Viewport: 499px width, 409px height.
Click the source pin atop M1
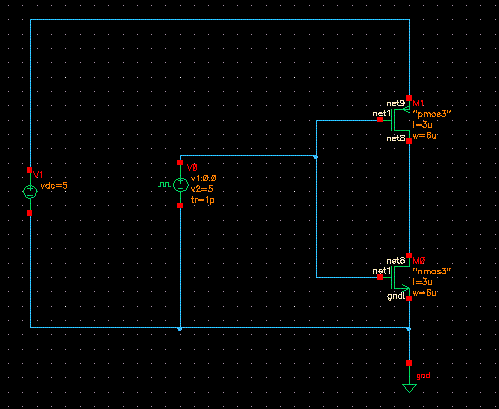pos(409,98)
